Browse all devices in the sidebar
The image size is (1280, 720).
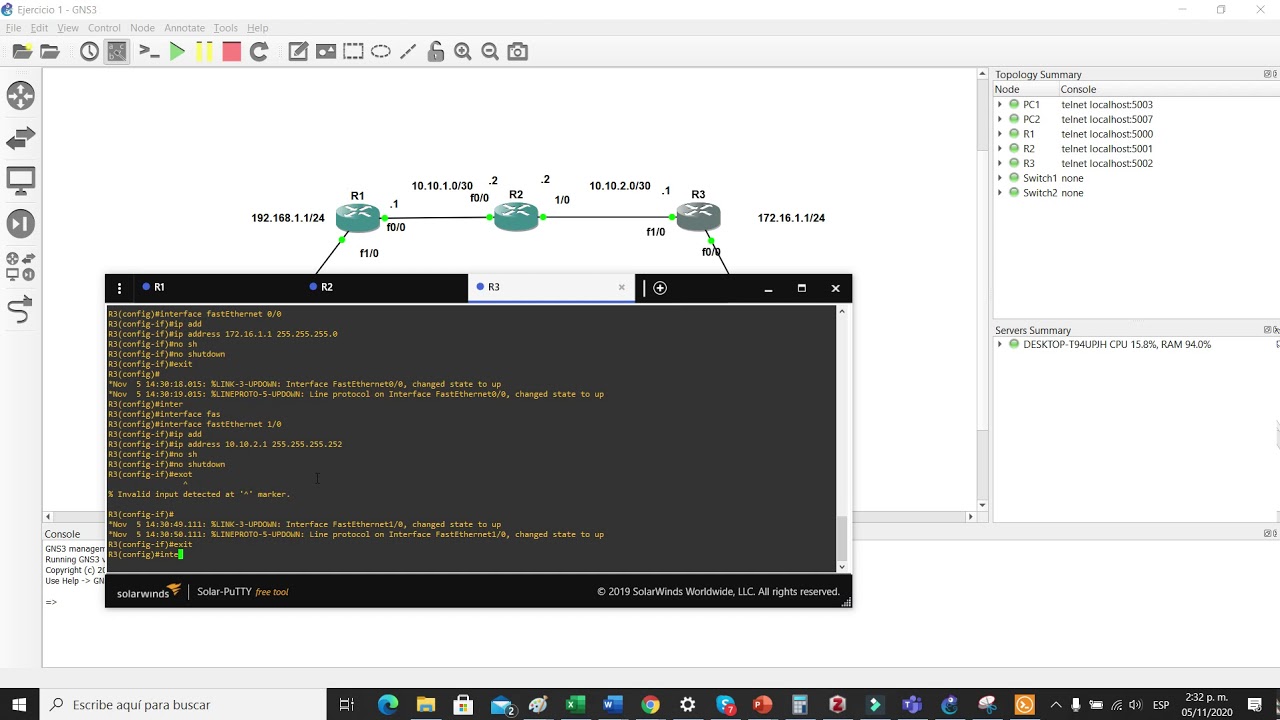pos(21,266)
